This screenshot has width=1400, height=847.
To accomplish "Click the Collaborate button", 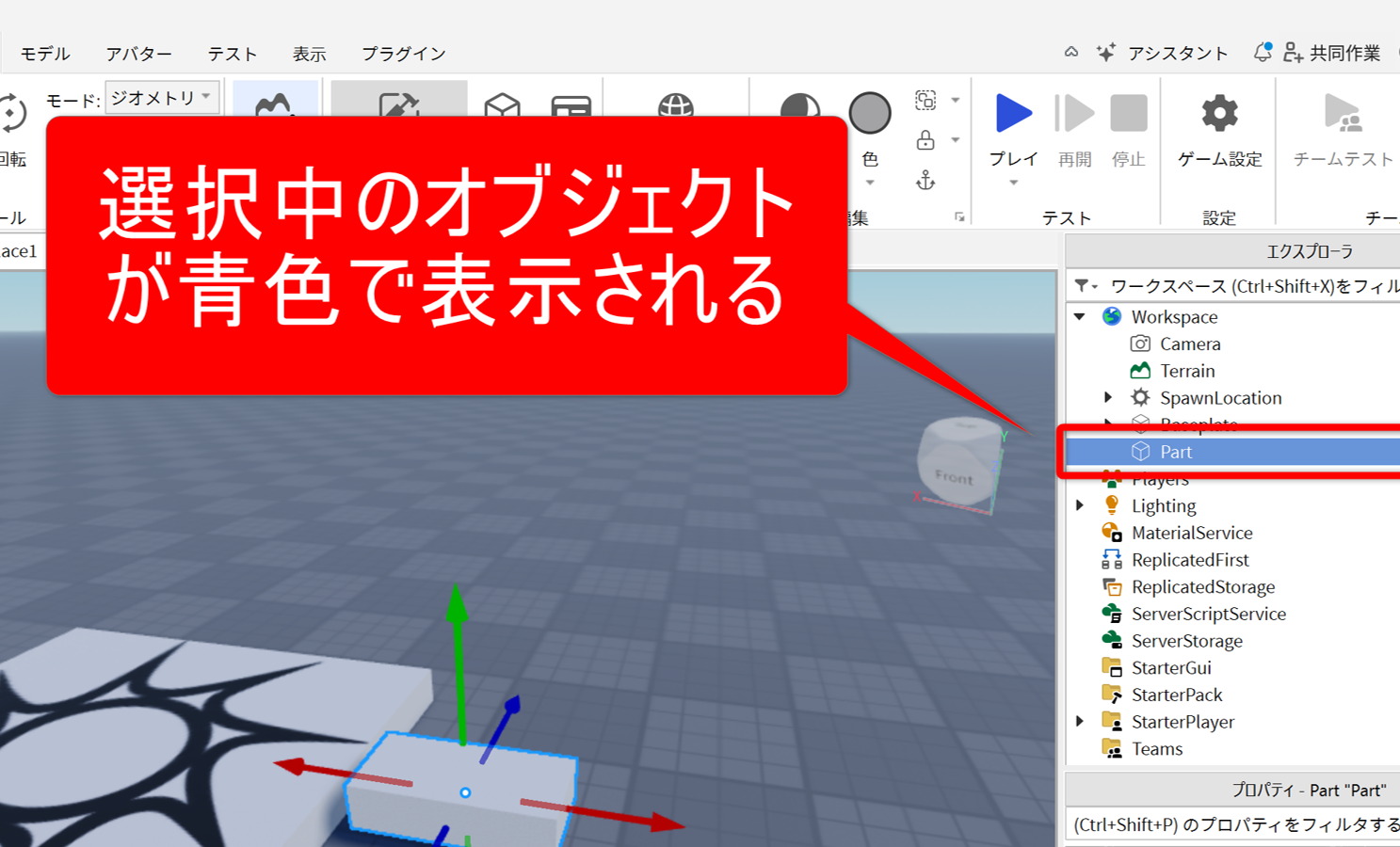I will (1331, 54).
